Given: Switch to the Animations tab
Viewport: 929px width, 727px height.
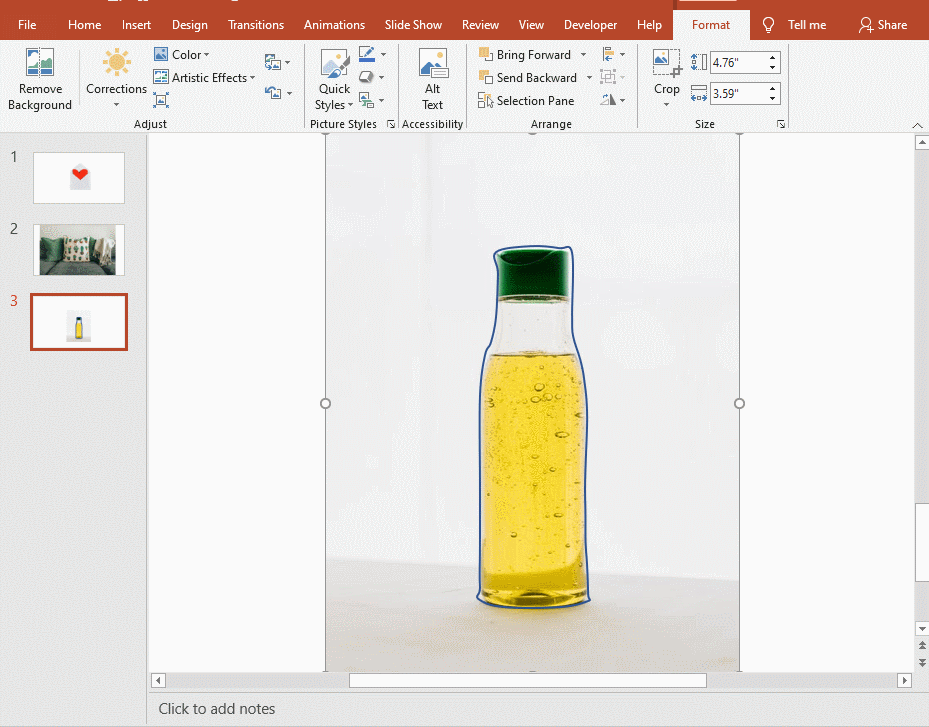Looking at the screenshot, I should (x=334, y=25).
